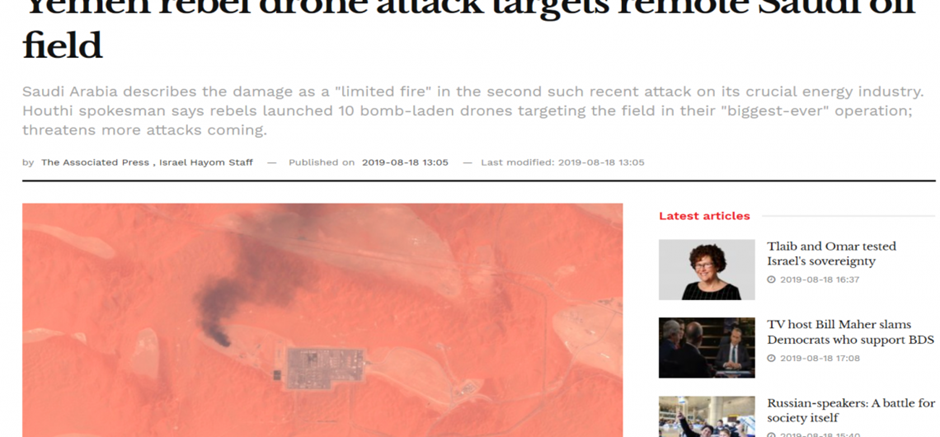Image resolution: width=940 pixels, height=437 pixels.
Task: Click the headline about the Yemen rebel drone attack
Action: coord(469,29)
